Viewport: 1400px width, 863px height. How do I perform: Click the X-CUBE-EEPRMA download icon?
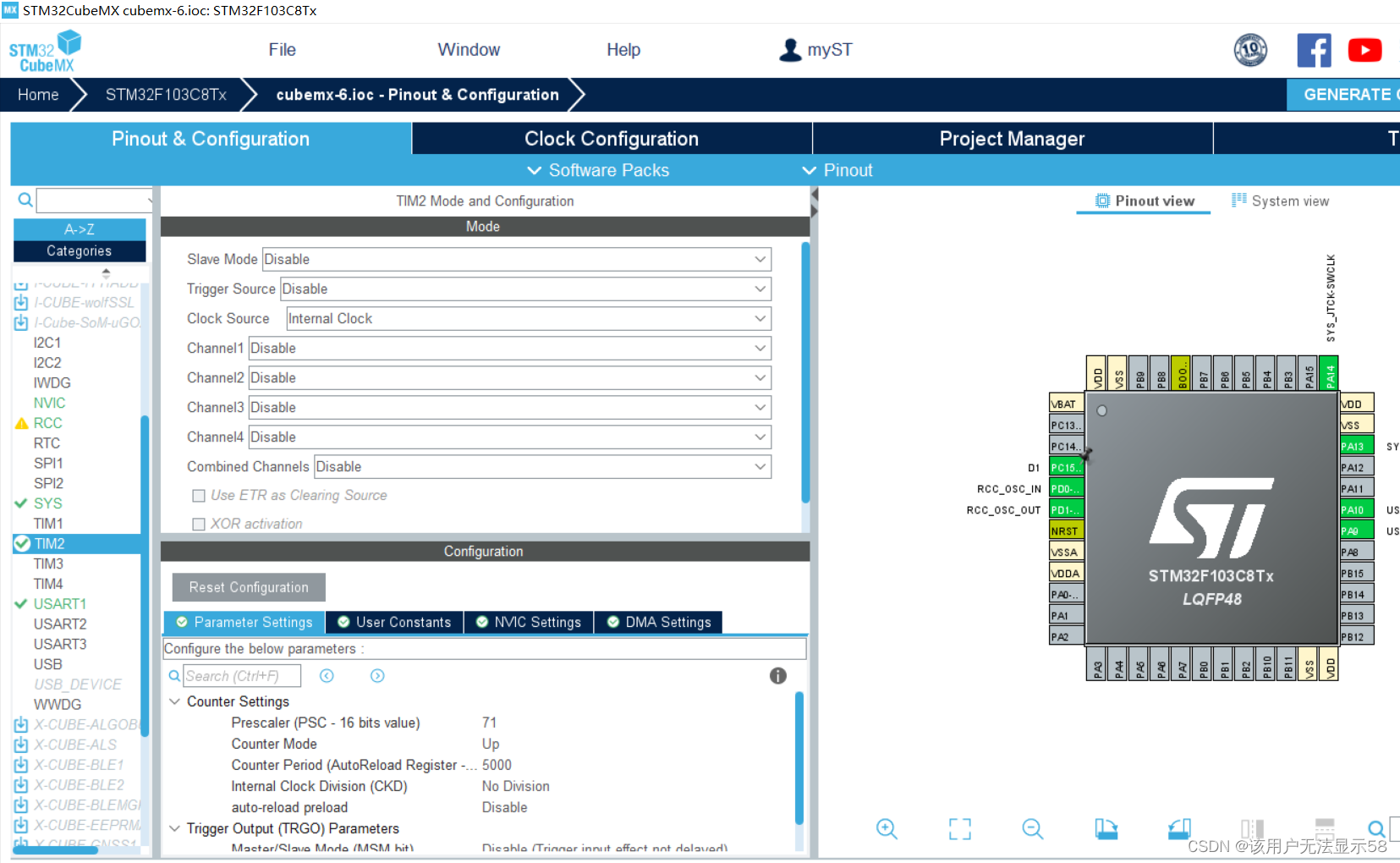coord(21,825)
